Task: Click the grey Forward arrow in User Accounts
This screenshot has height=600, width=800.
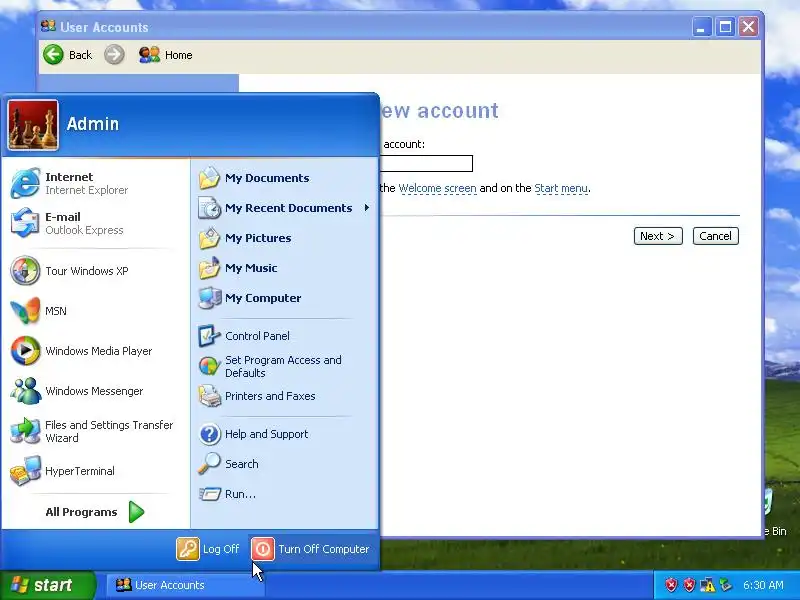Action: click(114, 55)
